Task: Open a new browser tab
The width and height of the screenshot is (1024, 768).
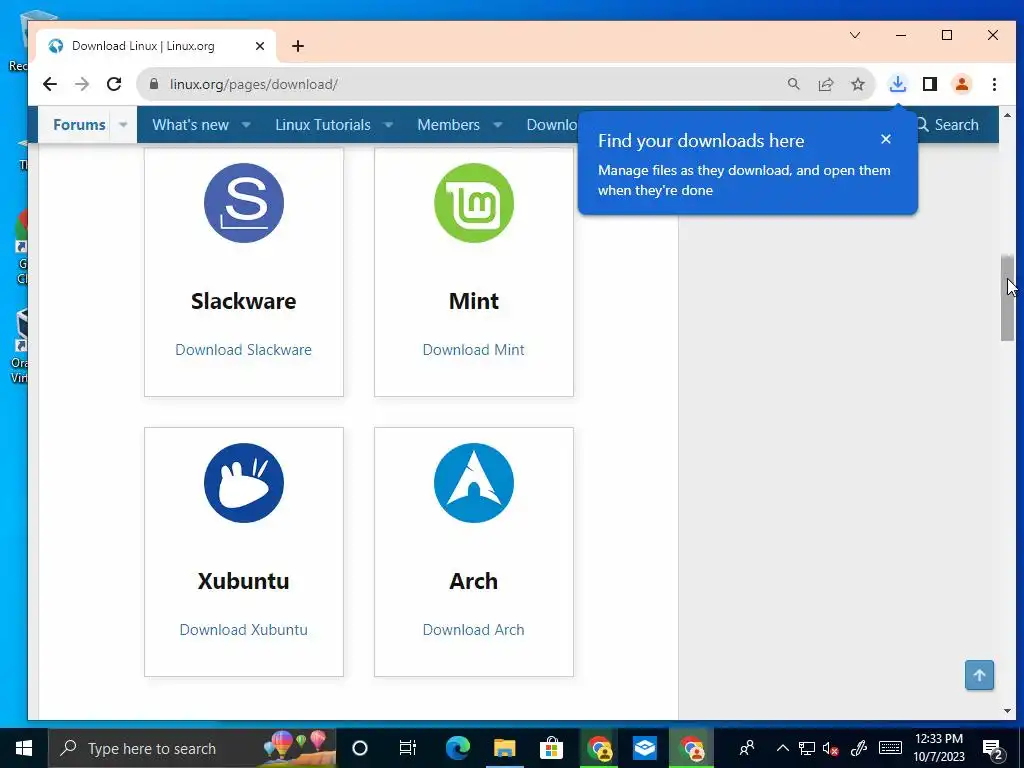Action: point(298,46)
